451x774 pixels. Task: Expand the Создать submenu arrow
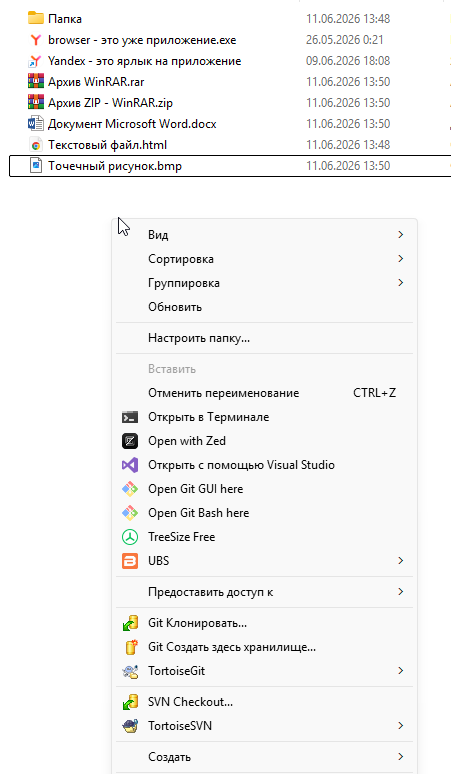pyautogui.click(x=401, y=757)
